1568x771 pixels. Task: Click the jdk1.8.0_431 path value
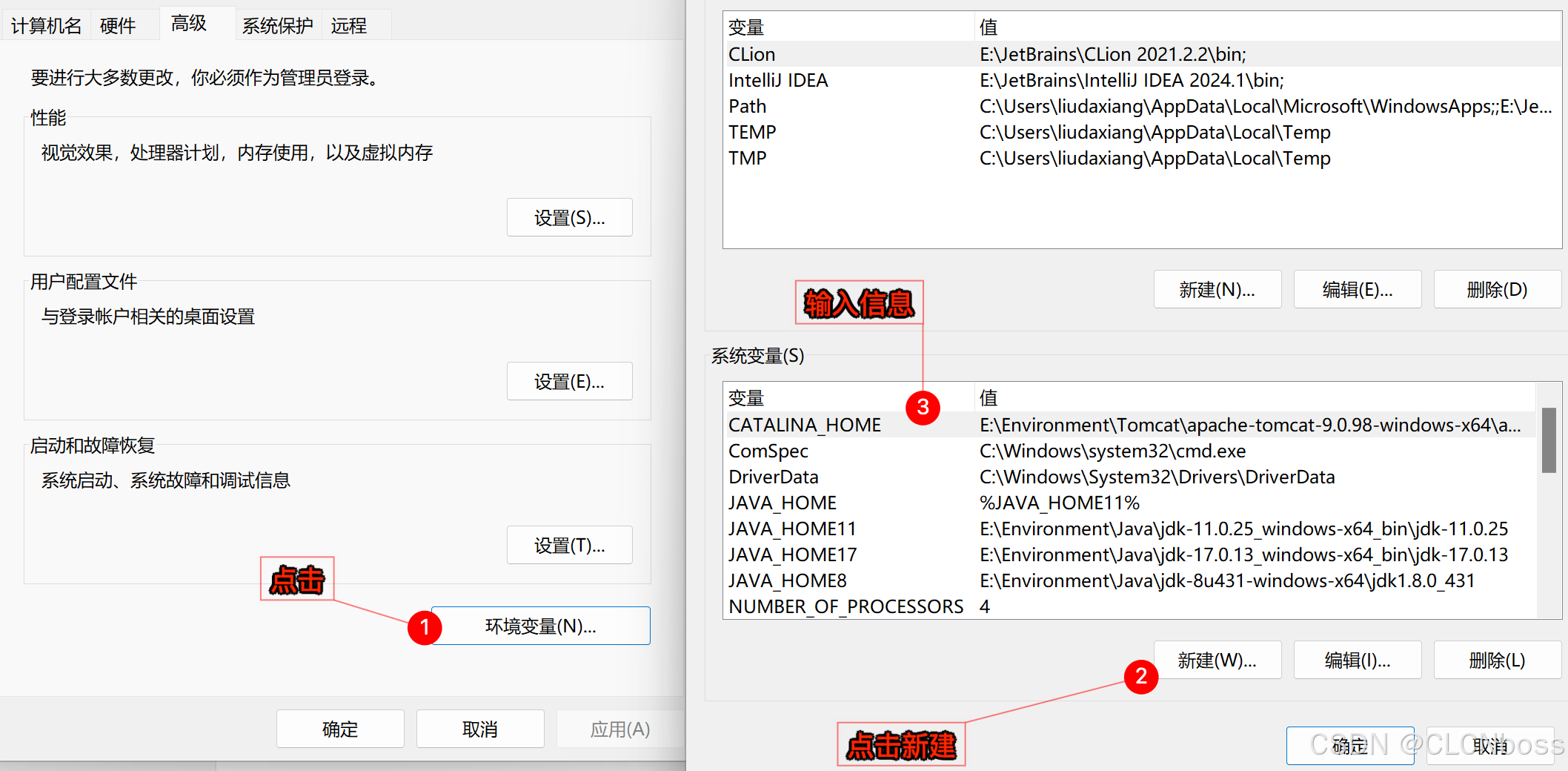click(x=1227, y=580)
